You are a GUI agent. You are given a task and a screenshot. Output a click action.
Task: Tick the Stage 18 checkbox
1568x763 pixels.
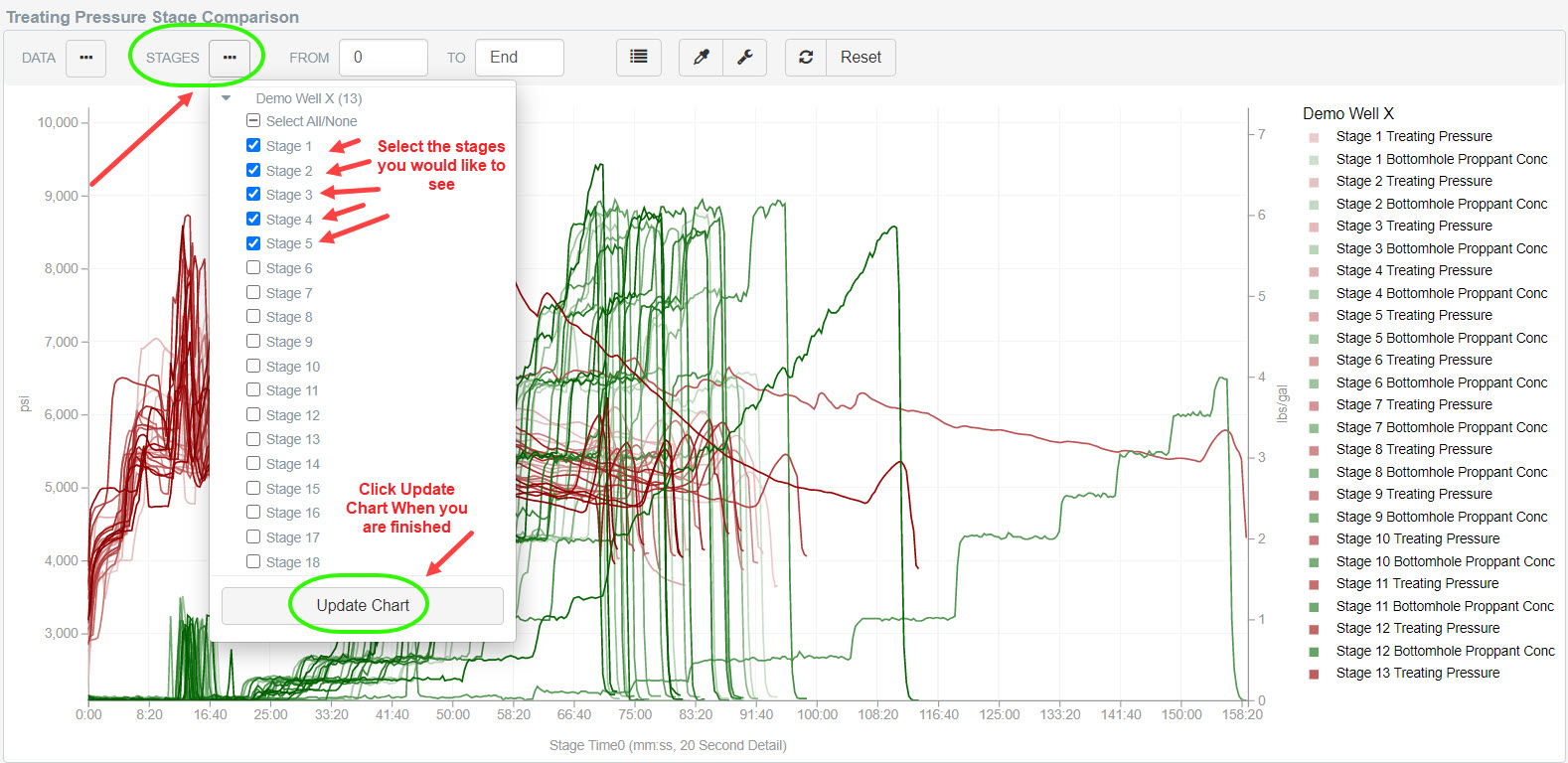tap(253, 561)
